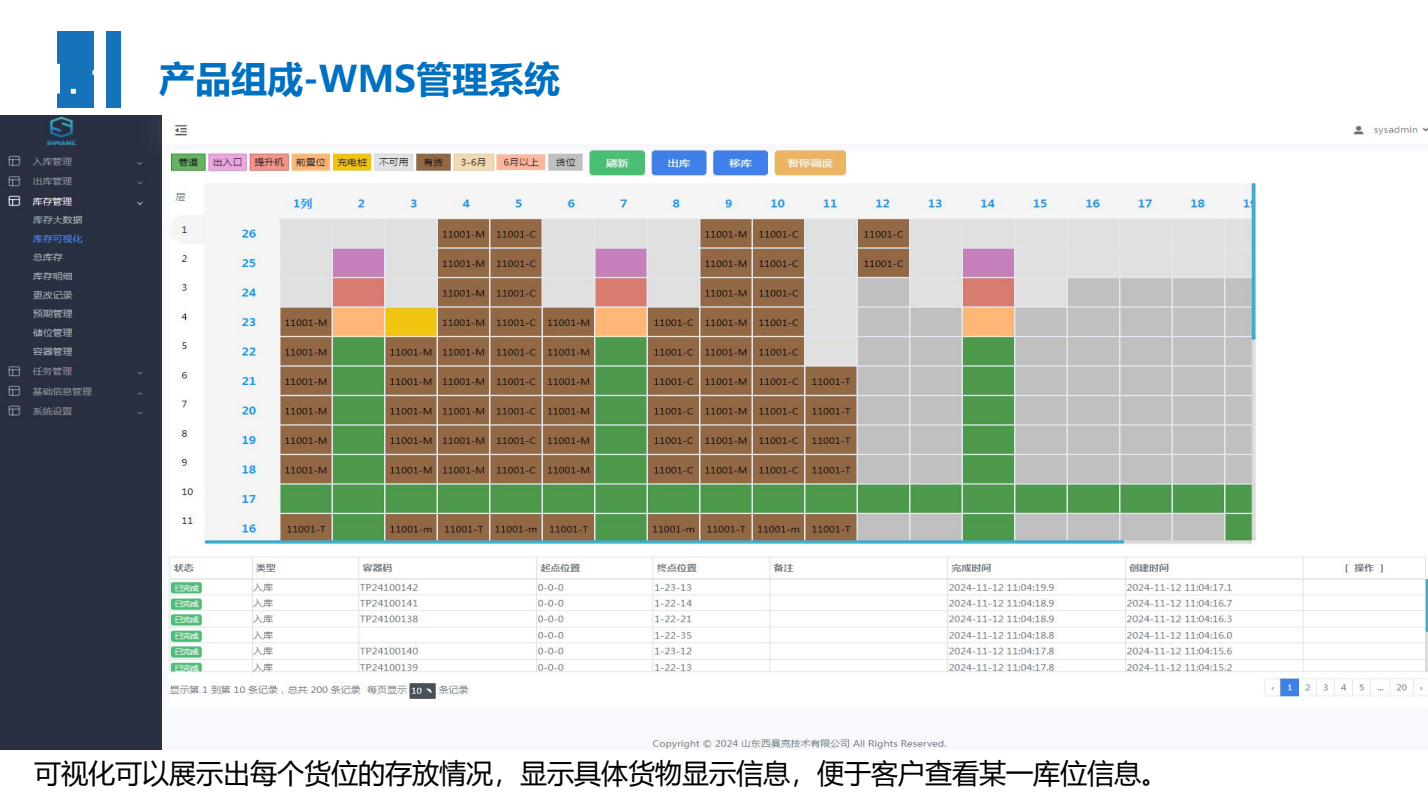Screen dimensions: 1428x810
Task: Click the green 刷新 button
Action: (617, 163)
